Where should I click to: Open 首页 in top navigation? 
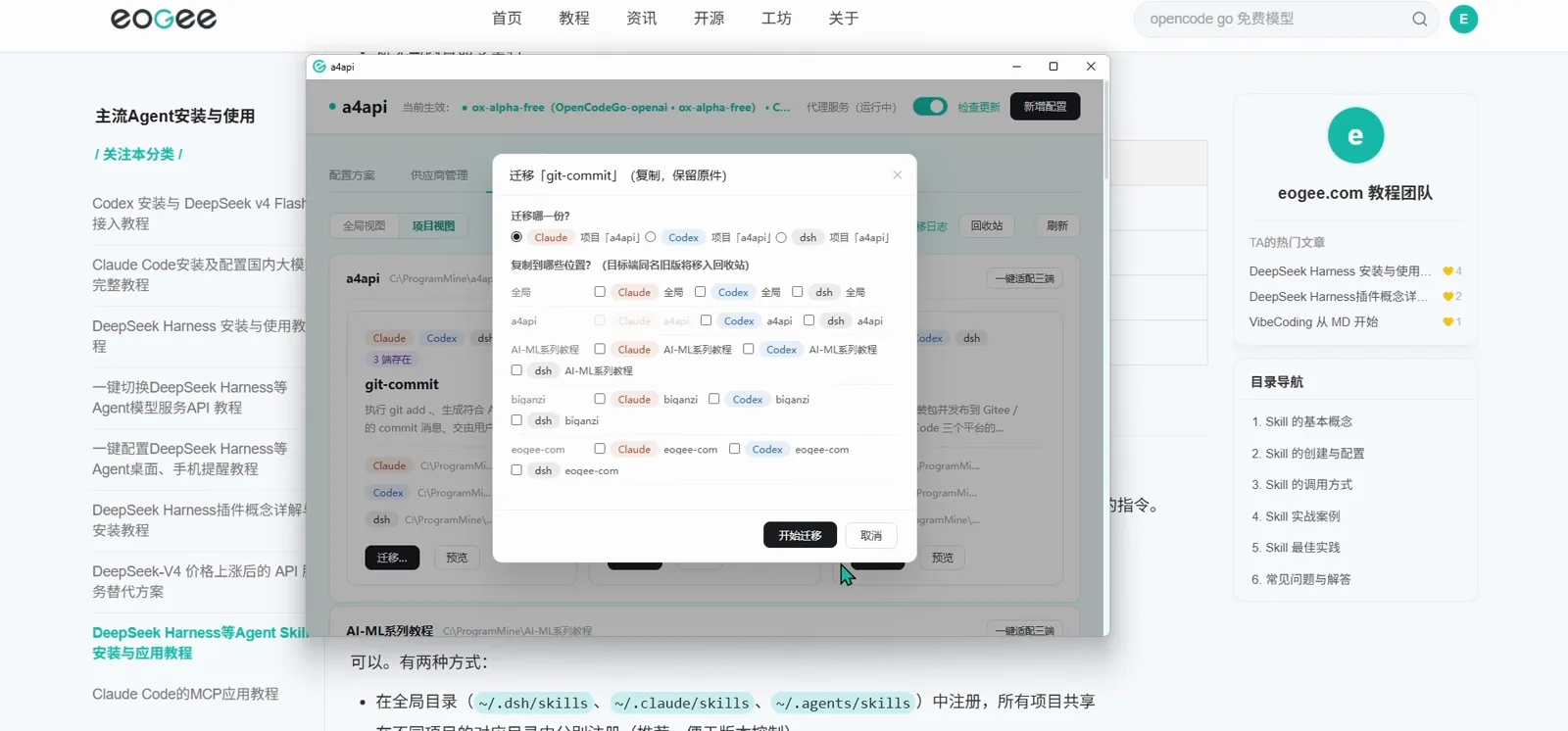point(507,19)
